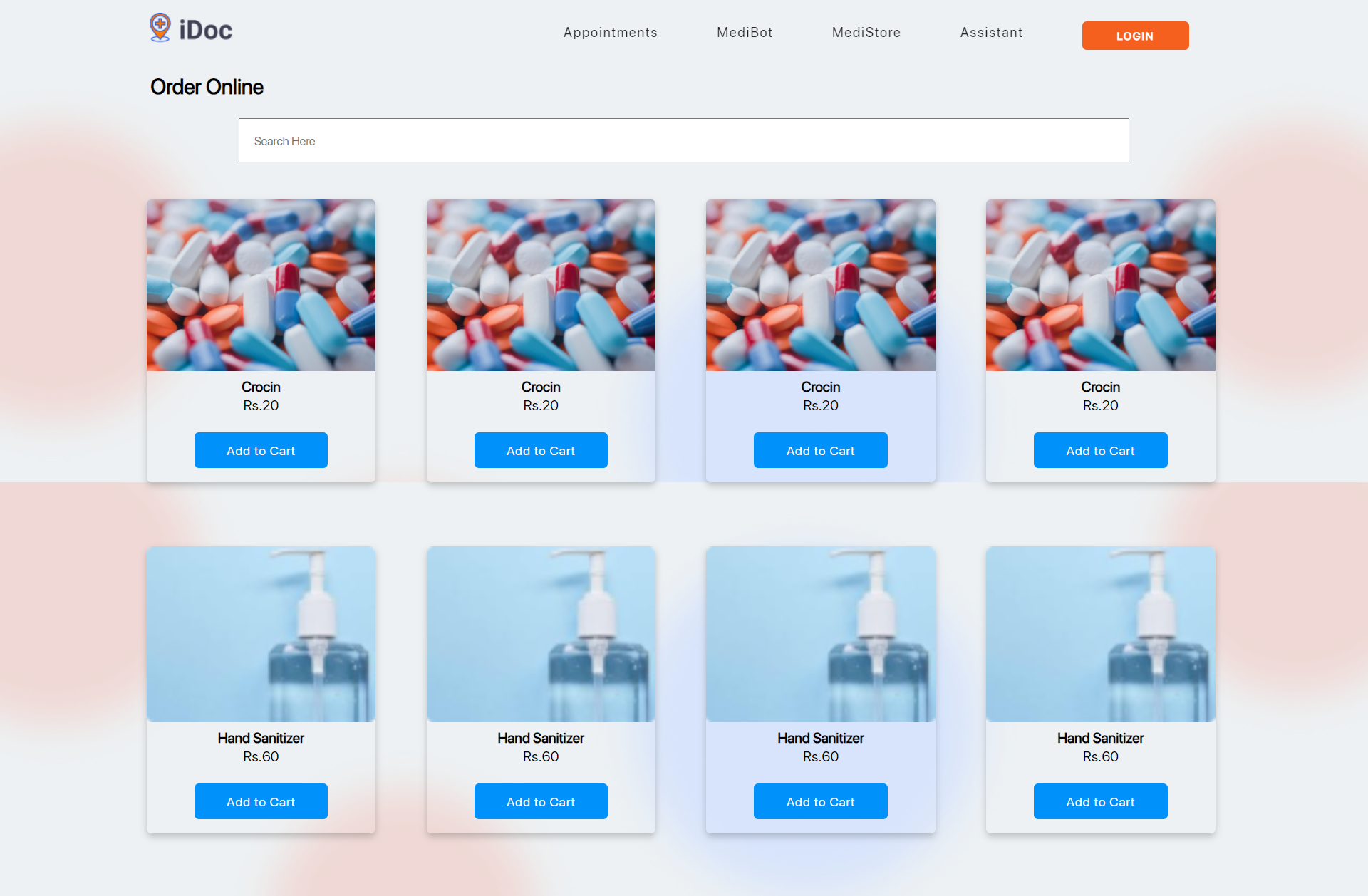Add second Hand Sanitizer to cart

[541, 801]
